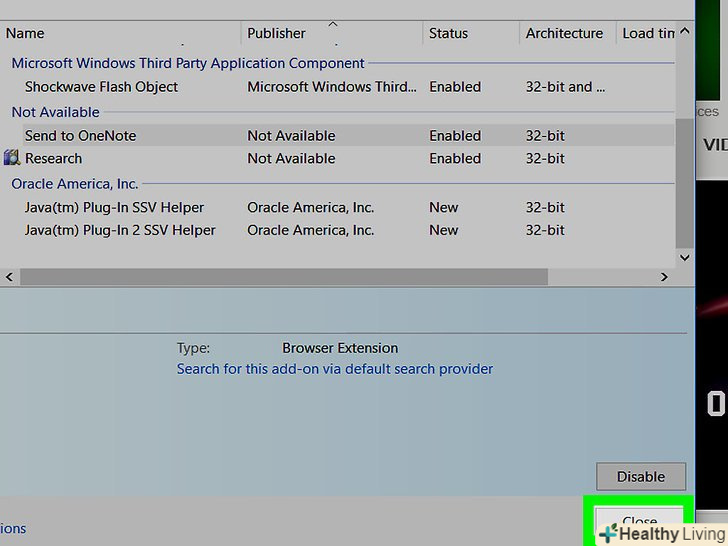Close the Manage Add-ons dialog
Screen dimensions: 728x546
pyautogui.click(x=639, y=521)
